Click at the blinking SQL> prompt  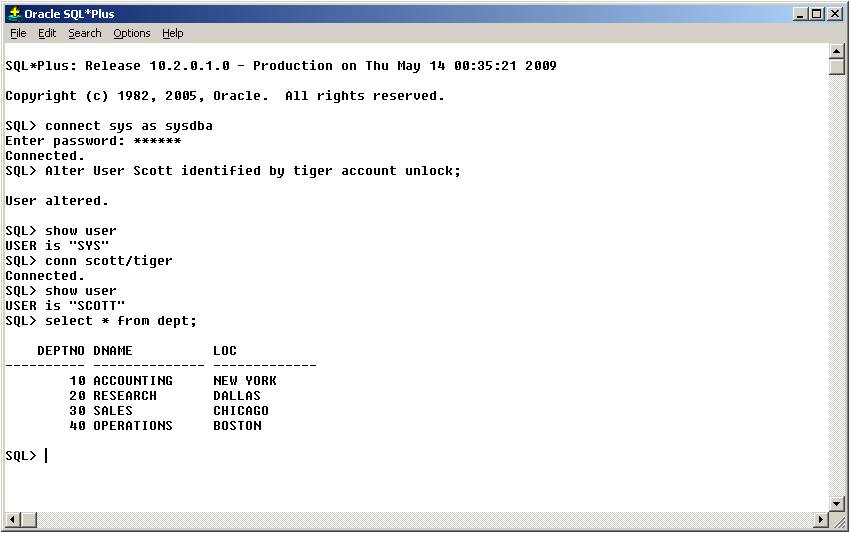(46, 455)
